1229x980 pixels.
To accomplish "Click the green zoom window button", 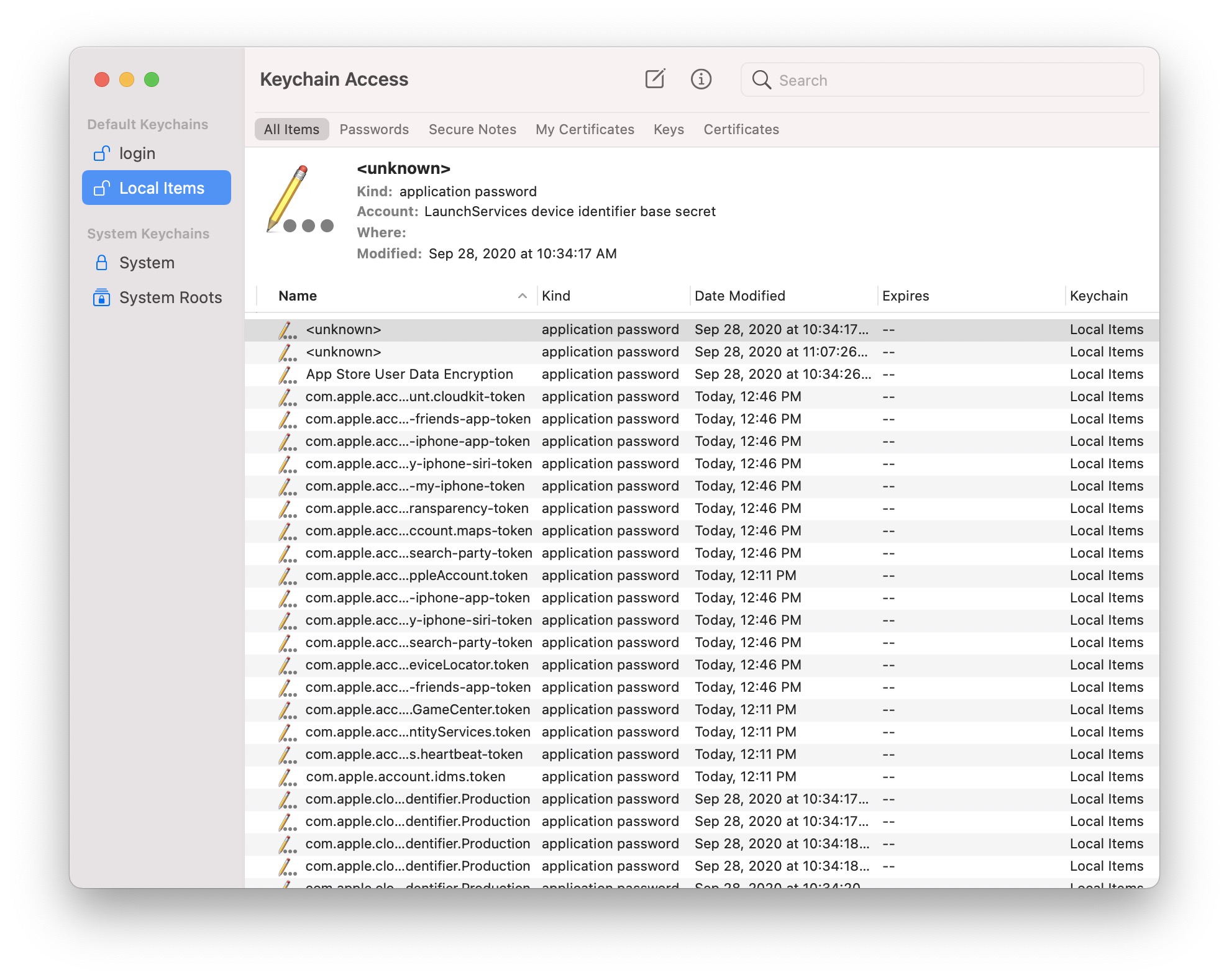I will point(152,79).
